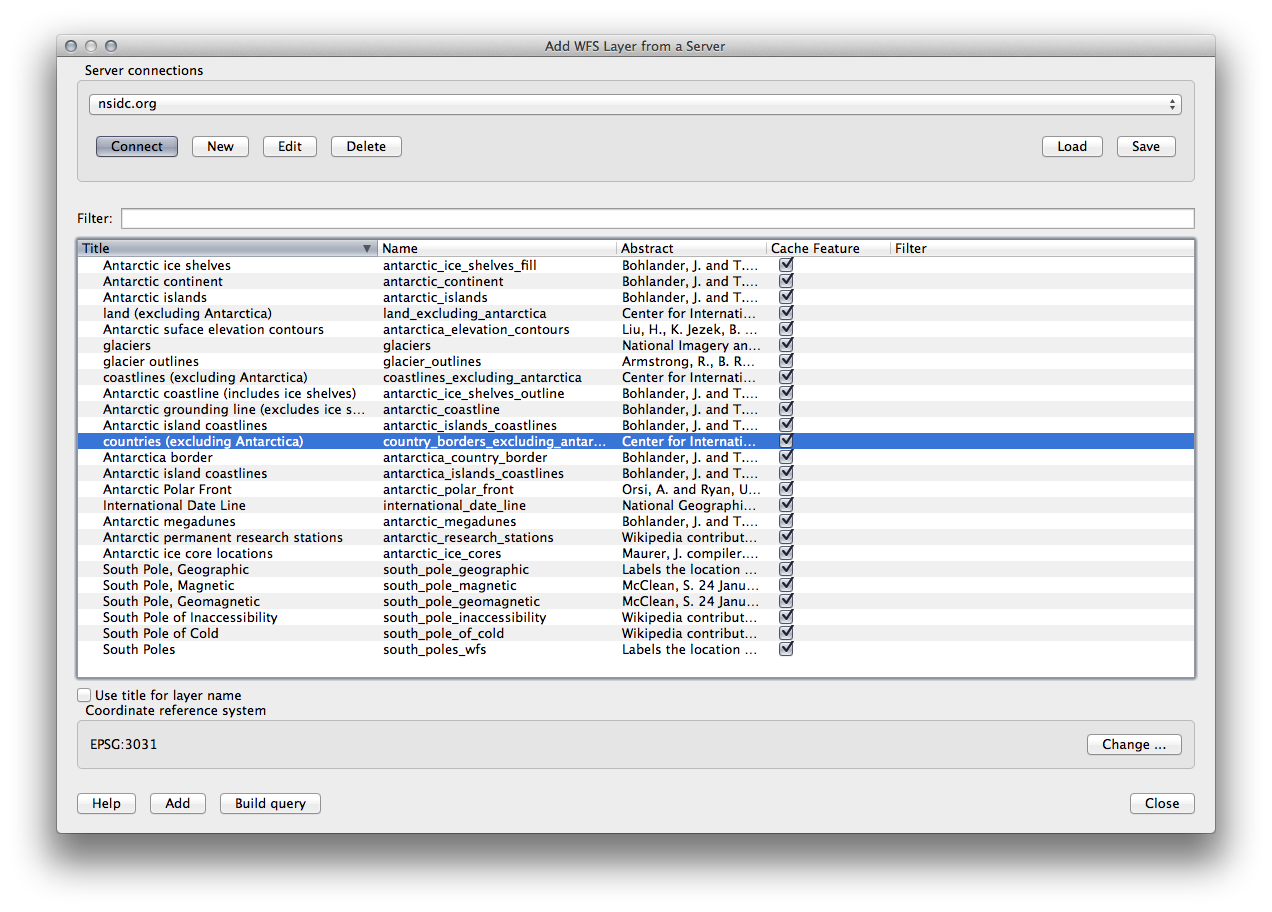Add the selected WFS layer

tap(177, 803)
